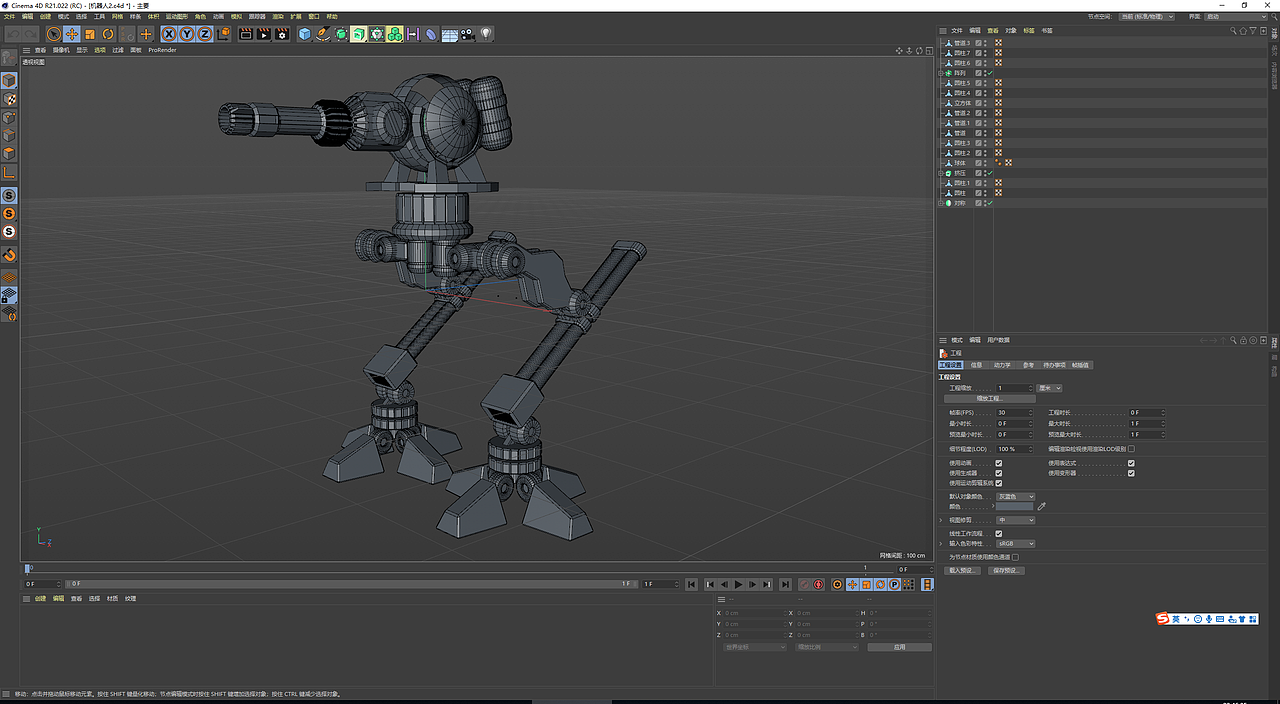
Task: Enable color channel for node materials checkbox
Action: click(x=1016, y=557)
